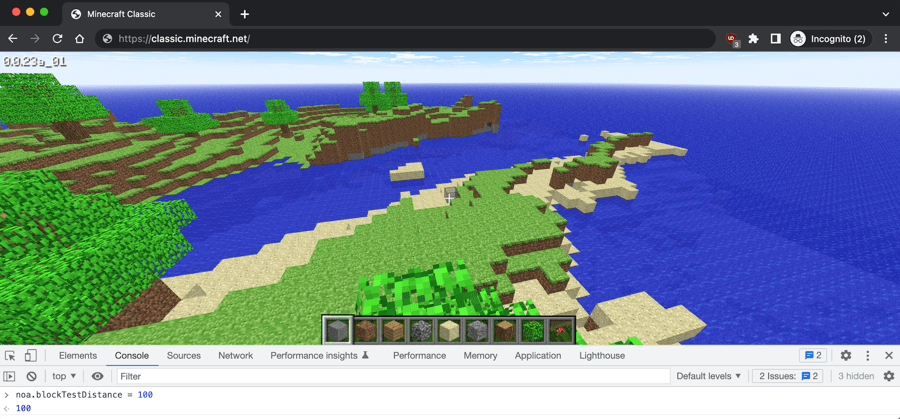This screenshot has height=419, width=900.
Task: Switch to the Performance tab
Action: 420,356
